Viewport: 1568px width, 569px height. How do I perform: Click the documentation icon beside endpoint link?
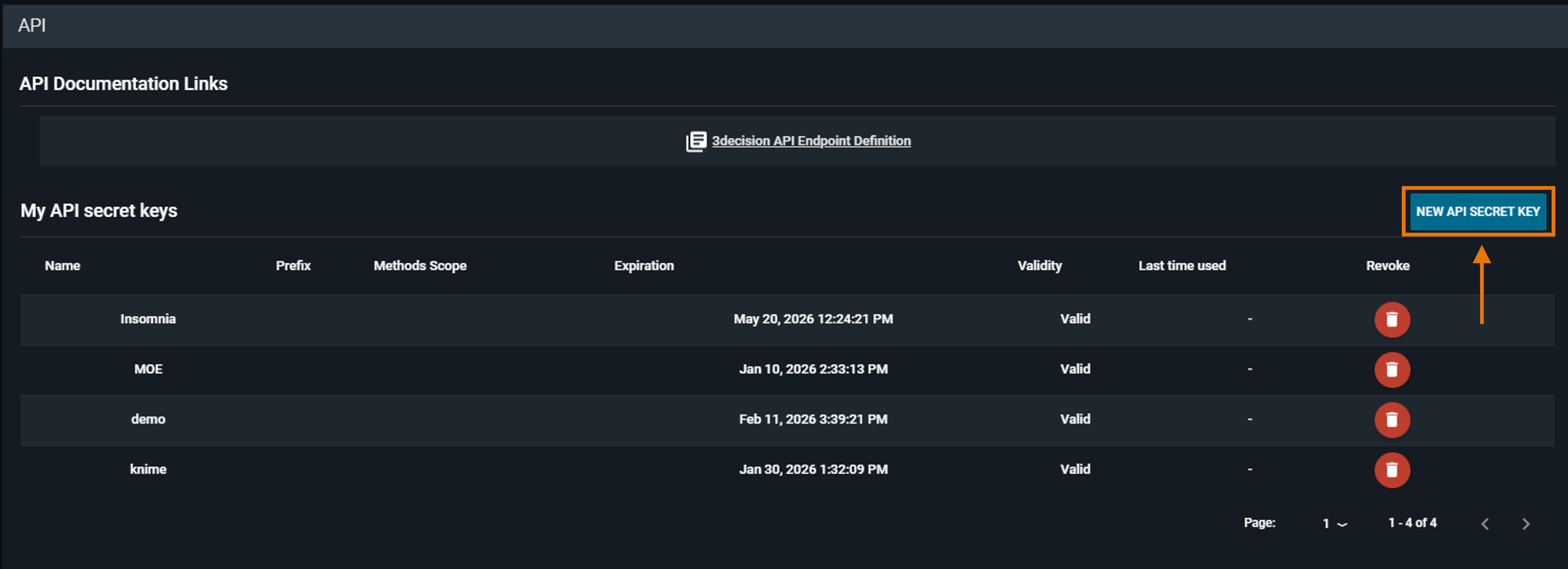point(696,141)
